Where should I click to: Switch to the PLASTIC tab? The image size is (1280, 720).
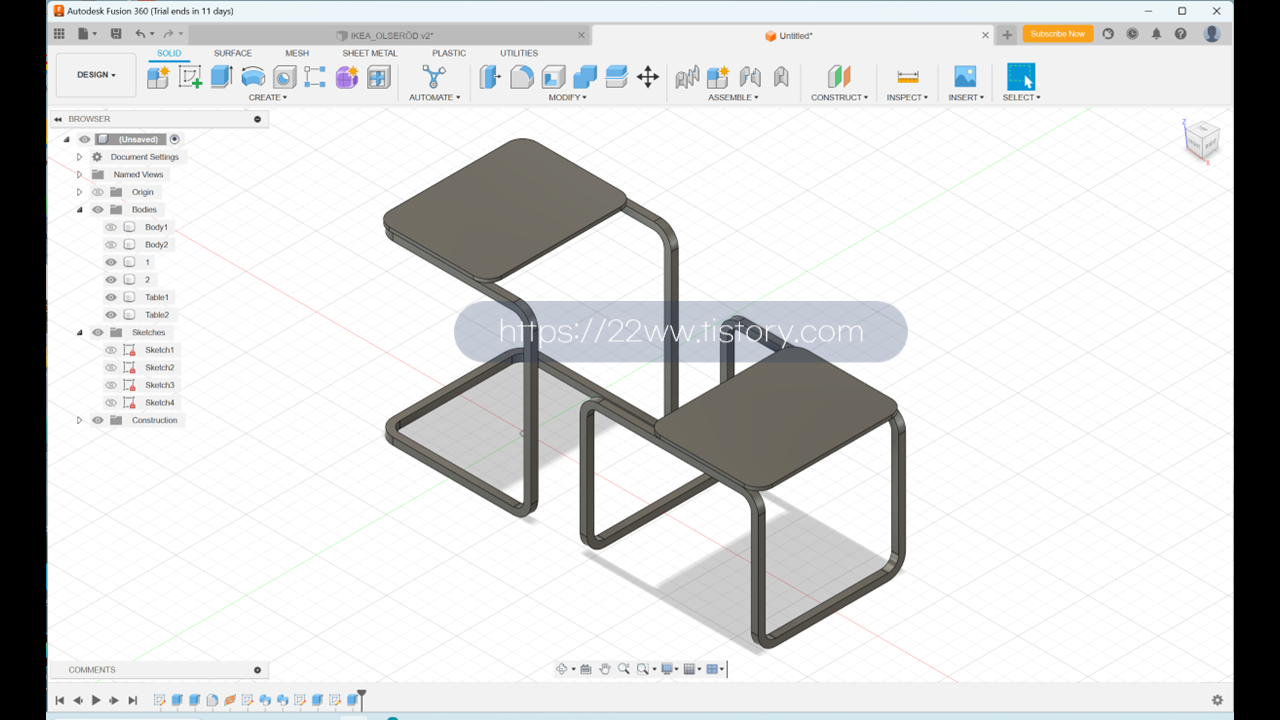coord(449,53)
